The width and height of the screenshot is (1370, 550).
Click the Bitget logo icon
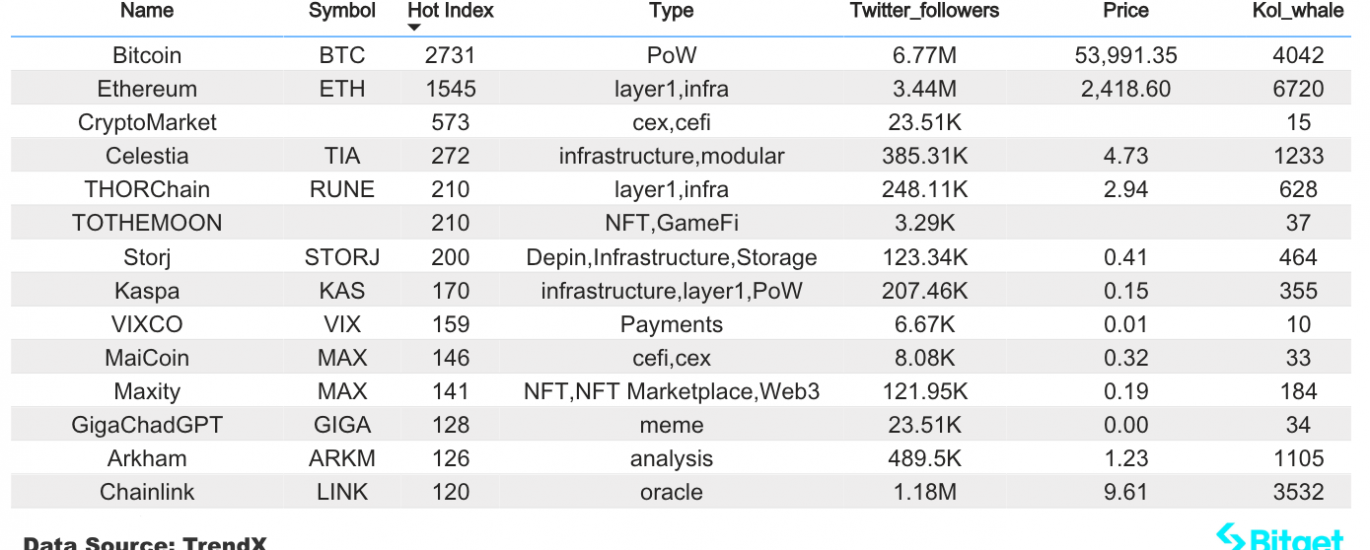(1230, 538)
